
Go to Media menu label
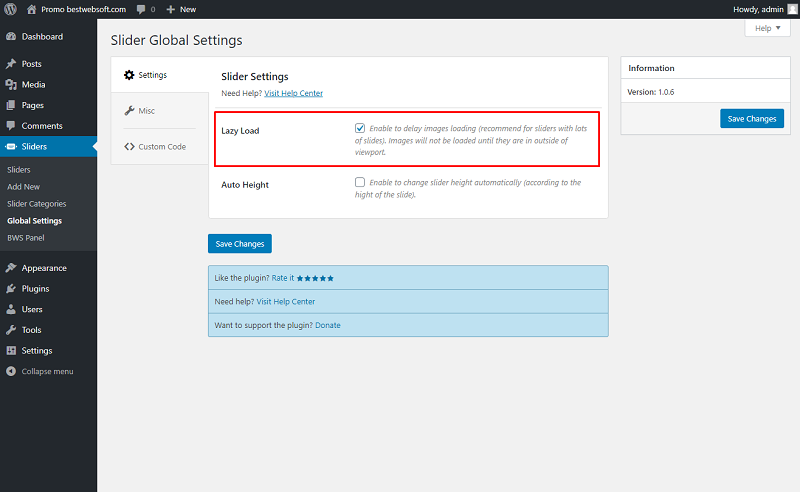[33, 85]
